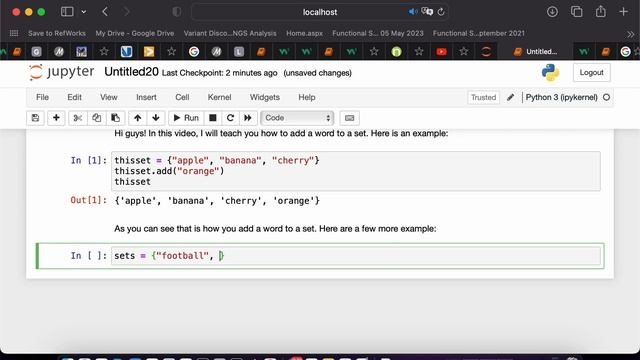
Task: Open the Functional S... 05 May 2023 bookmark
Action: point(378,33)
